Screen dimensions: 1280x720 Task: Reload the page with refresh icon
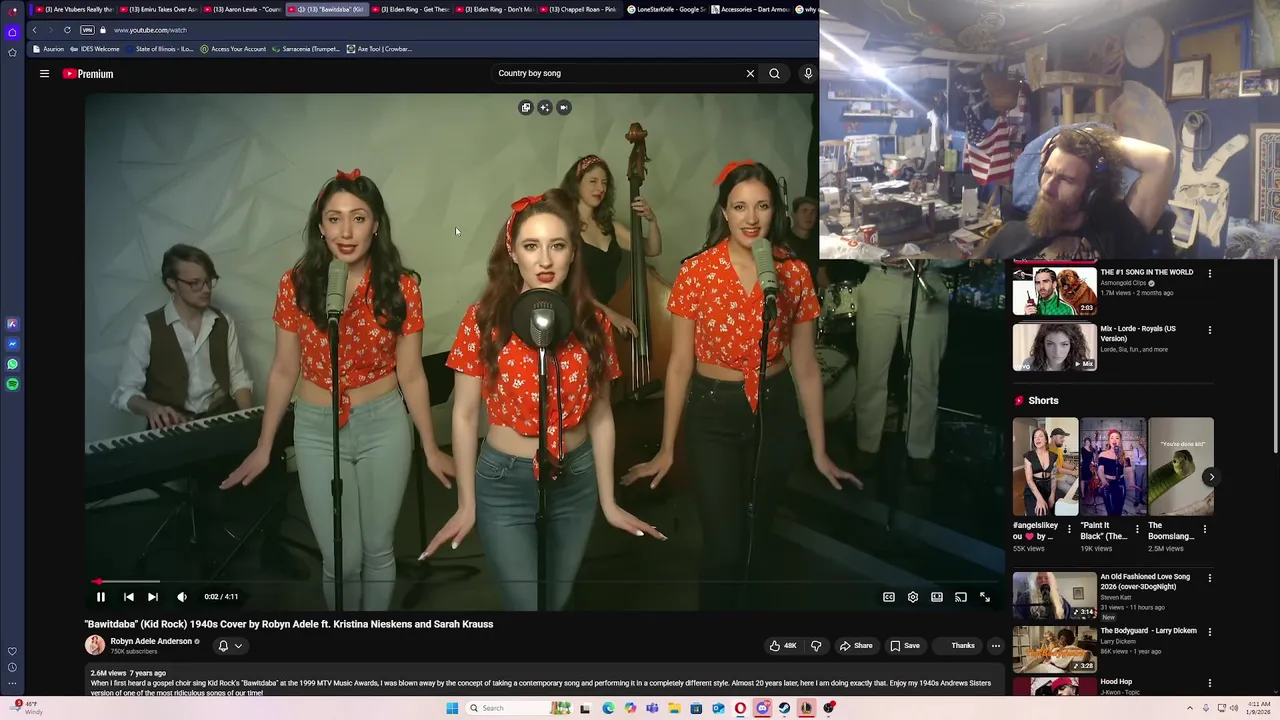67,30
